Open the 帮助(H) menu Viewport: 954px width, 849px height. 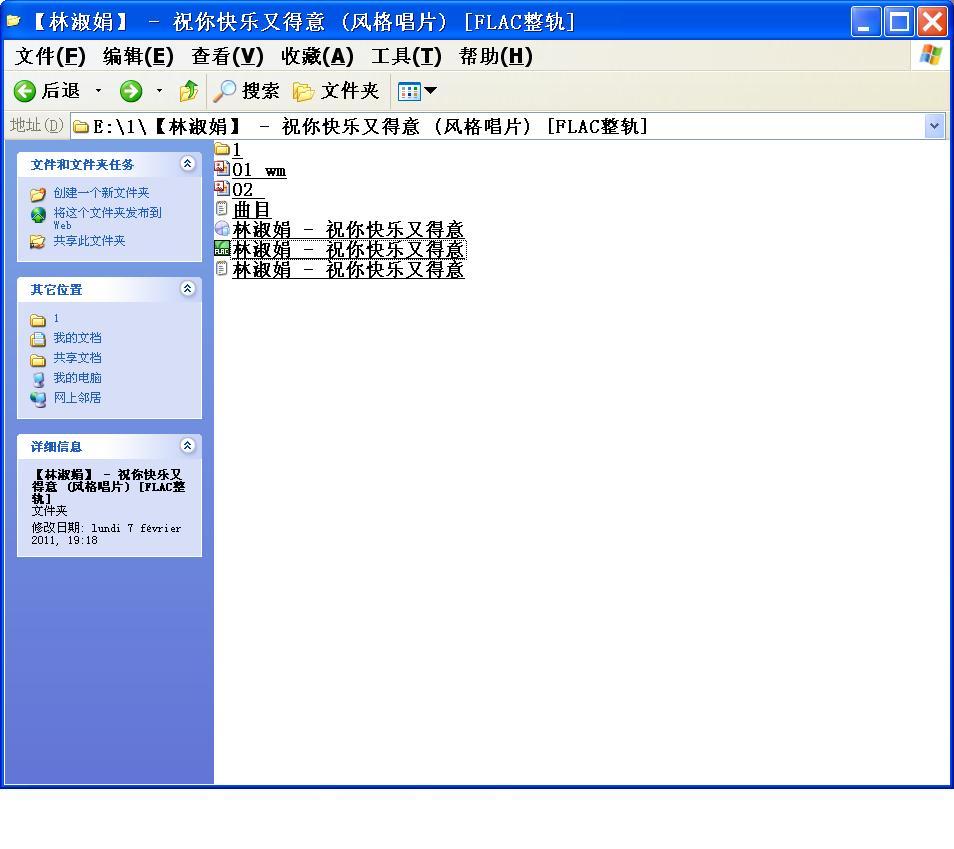tap(496, 56)
